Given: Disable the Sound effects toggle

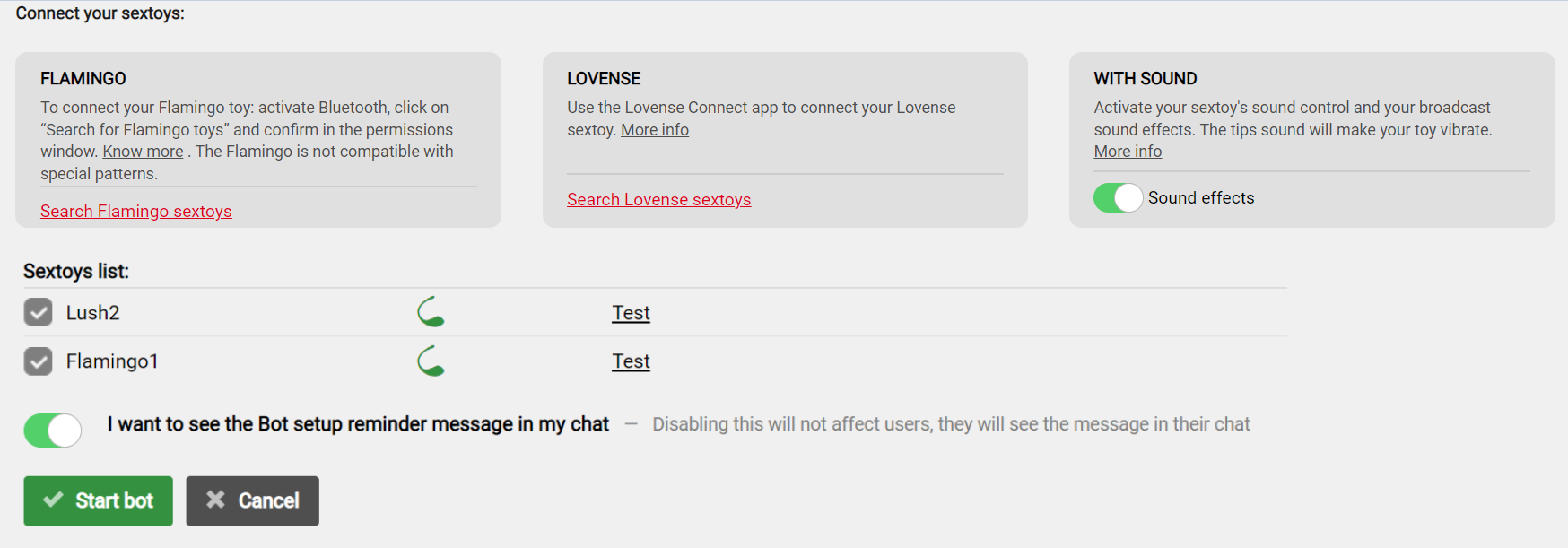Looking at the screenshot, I should click(x=1118, y=197).
